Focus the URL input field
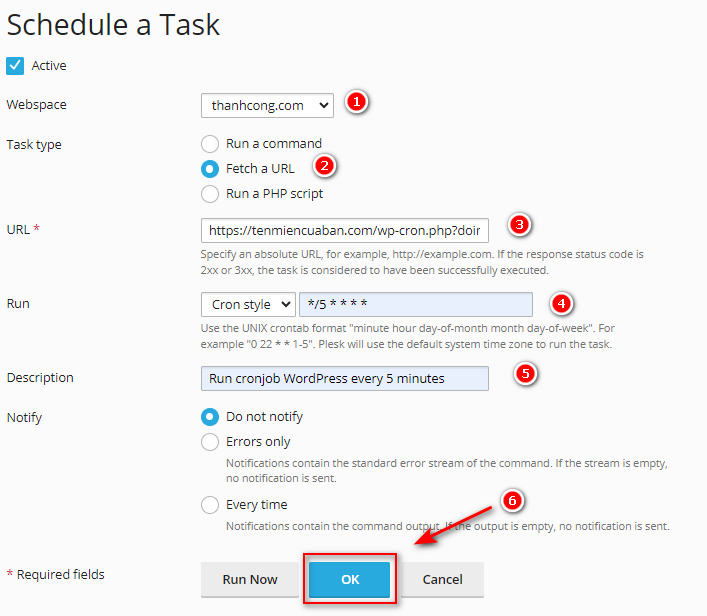 coord(345,230)
